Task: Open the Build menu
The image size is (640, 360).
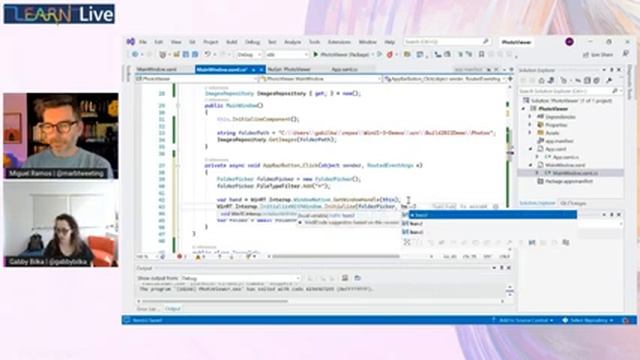Action: [x=231, y=42]
